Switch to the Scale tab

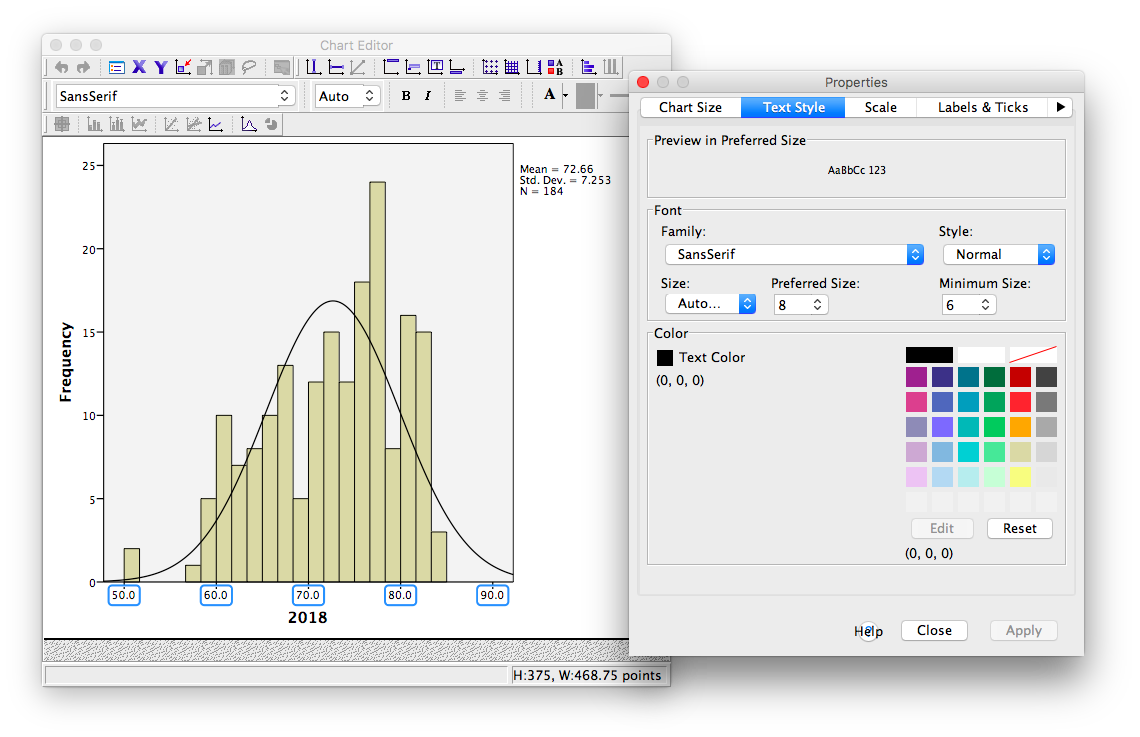click(x=880, y=108)
